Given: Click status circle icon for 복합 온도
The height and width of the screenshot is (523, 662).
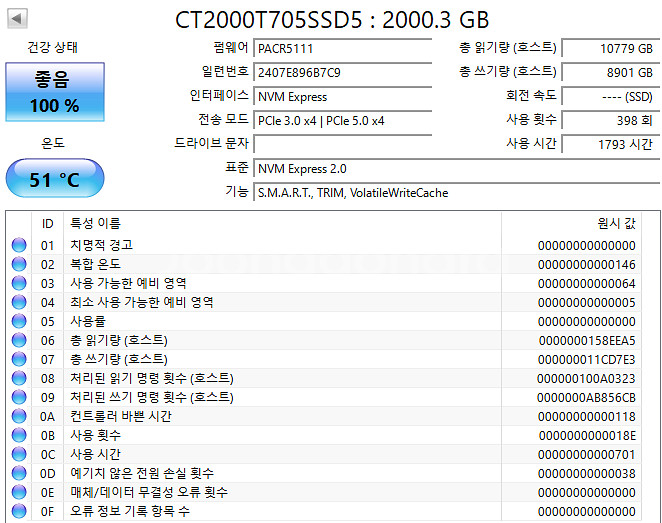Looking at the screenshot, I should (x=19, y=264).
